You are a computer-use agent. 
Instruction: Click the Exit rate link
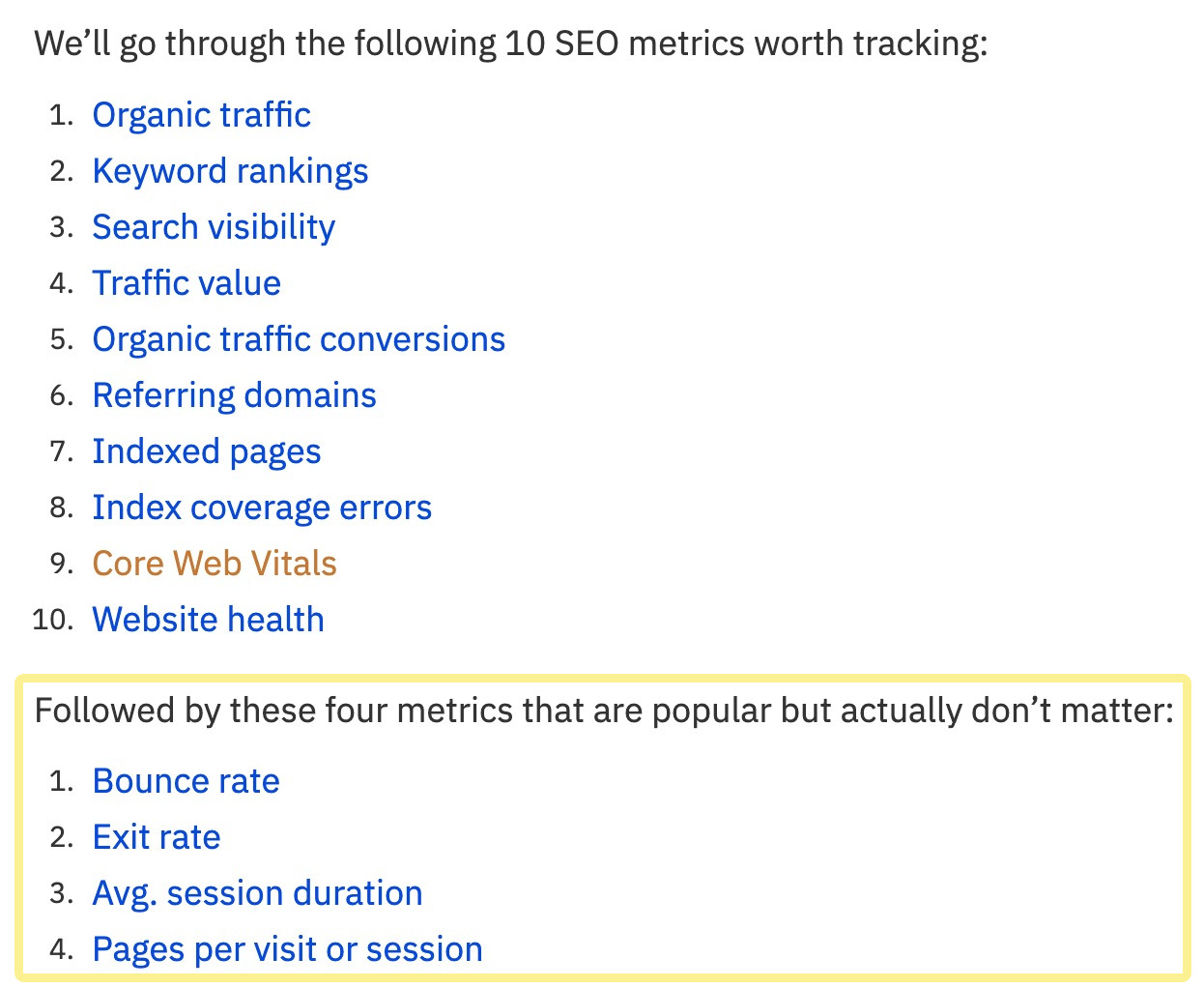tap(157, 837)
